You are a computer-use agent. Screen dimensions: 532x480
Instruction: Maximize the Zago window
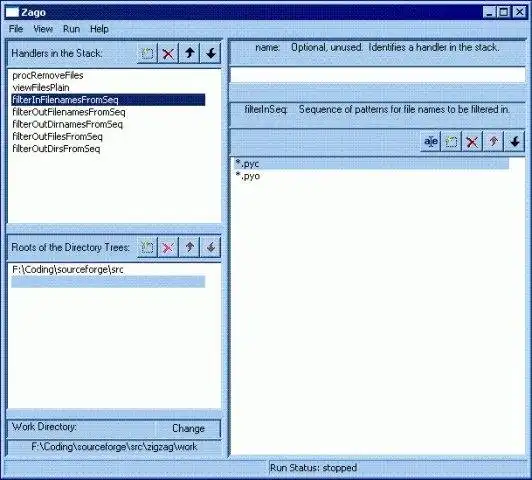[504, 12]
